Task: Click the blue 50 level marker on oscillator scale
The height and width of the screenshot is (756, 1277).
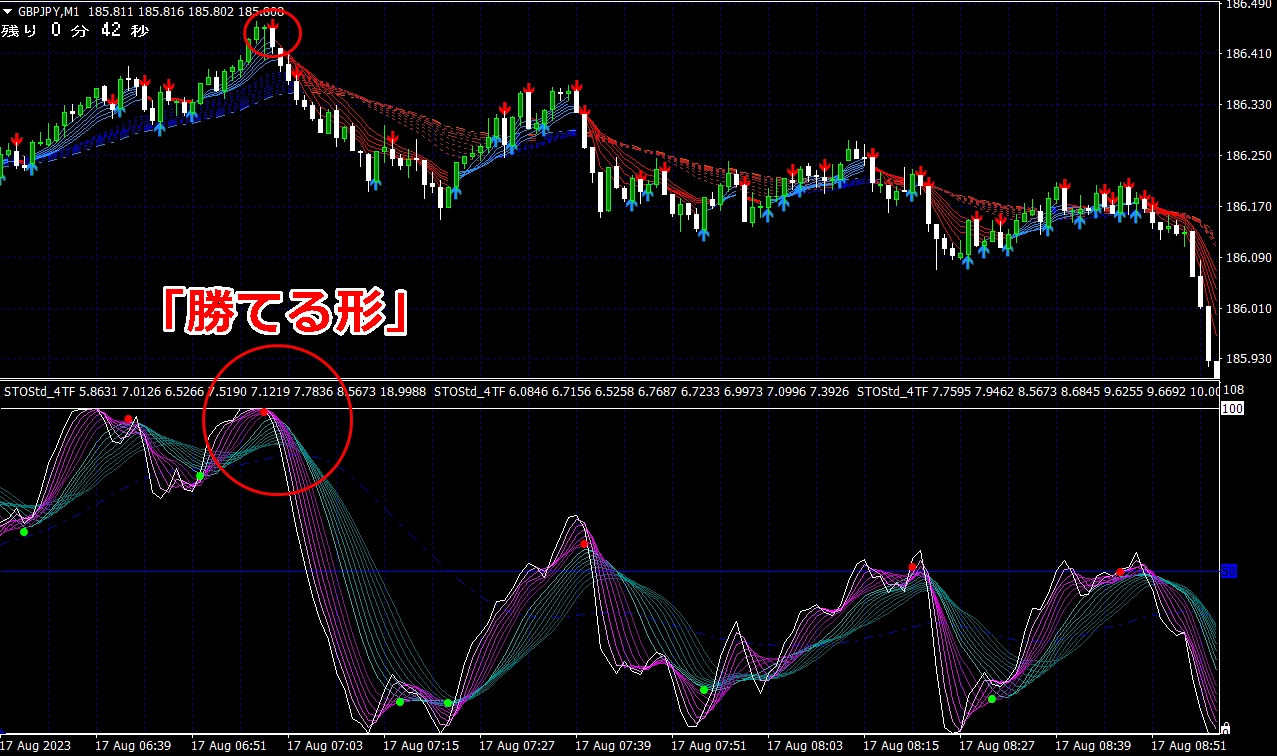Action: click(x=1229, y=571)
